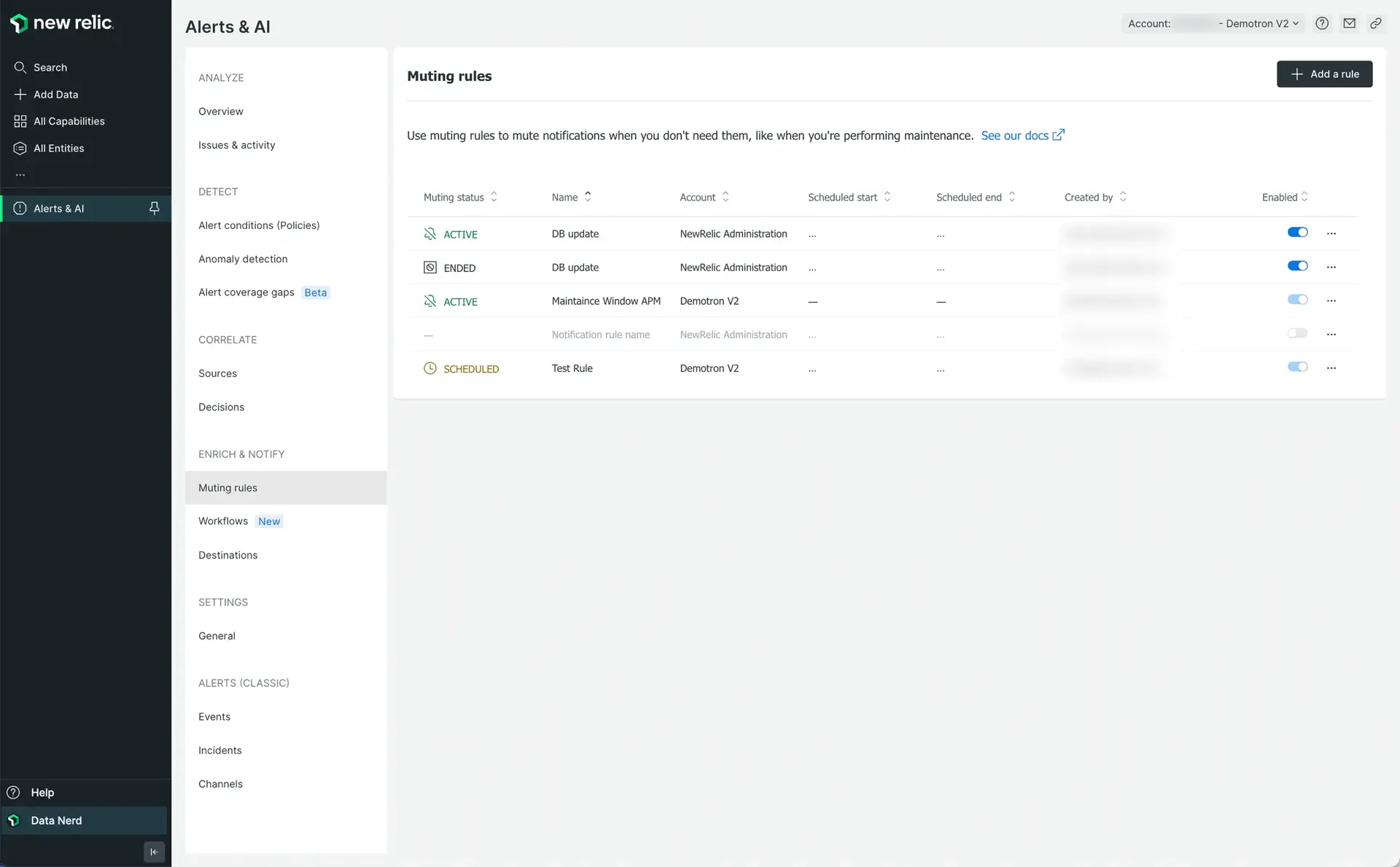The image size is (1400, 867).
Task: Open the more menu for Test Rule
Action: click(x=1331, y=368)
